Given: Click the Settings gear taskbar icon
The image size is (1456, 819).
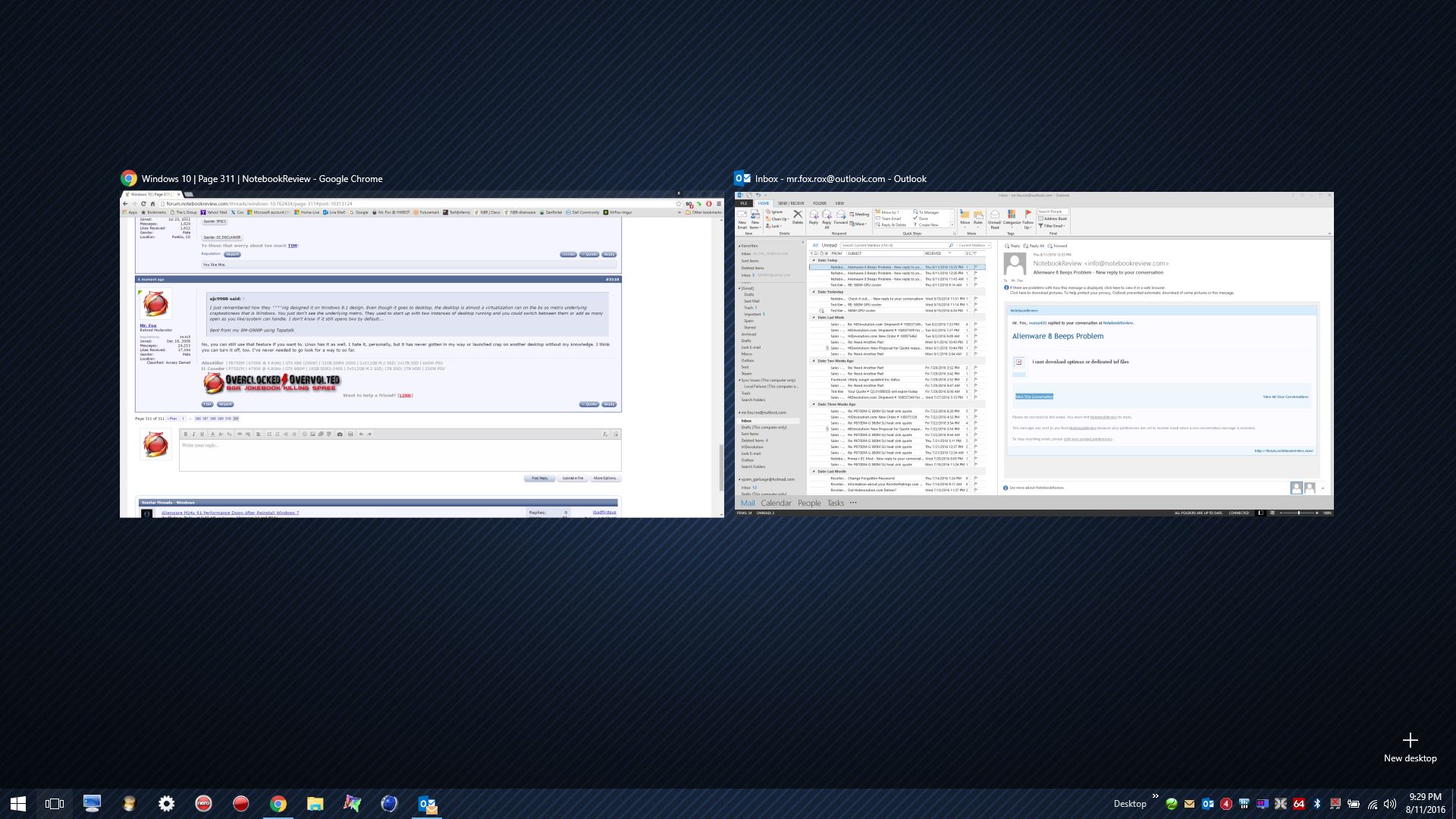Looking at the screenshot, I should (x=167, y=804).
